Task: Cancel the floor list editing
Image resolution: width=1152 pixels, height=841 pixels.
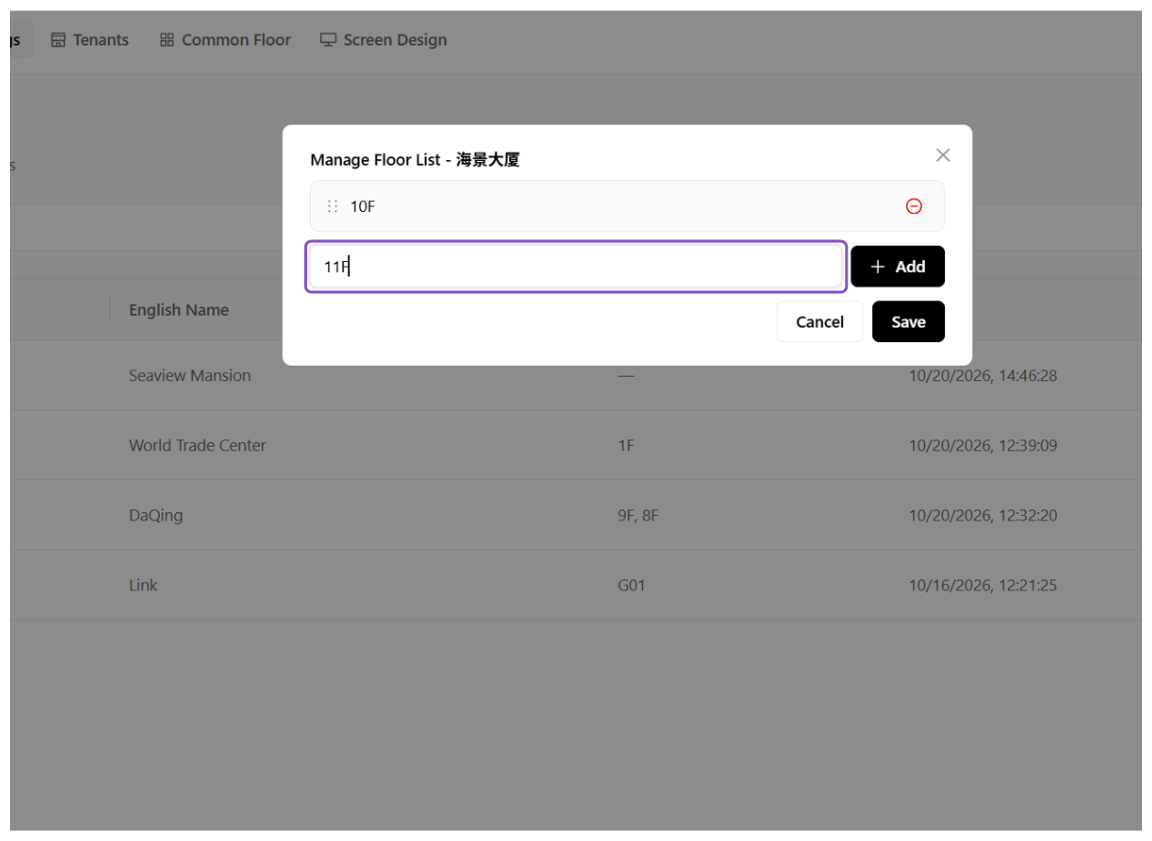Action: [x=819, y=322]
